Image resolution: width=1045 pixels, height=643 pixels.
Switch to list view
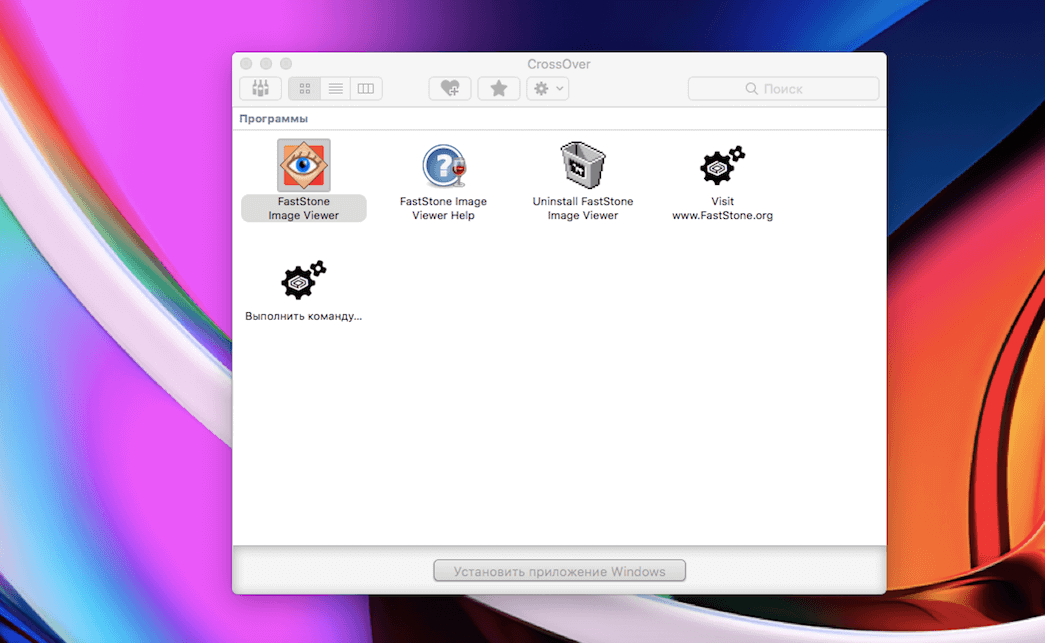(335, 89)
